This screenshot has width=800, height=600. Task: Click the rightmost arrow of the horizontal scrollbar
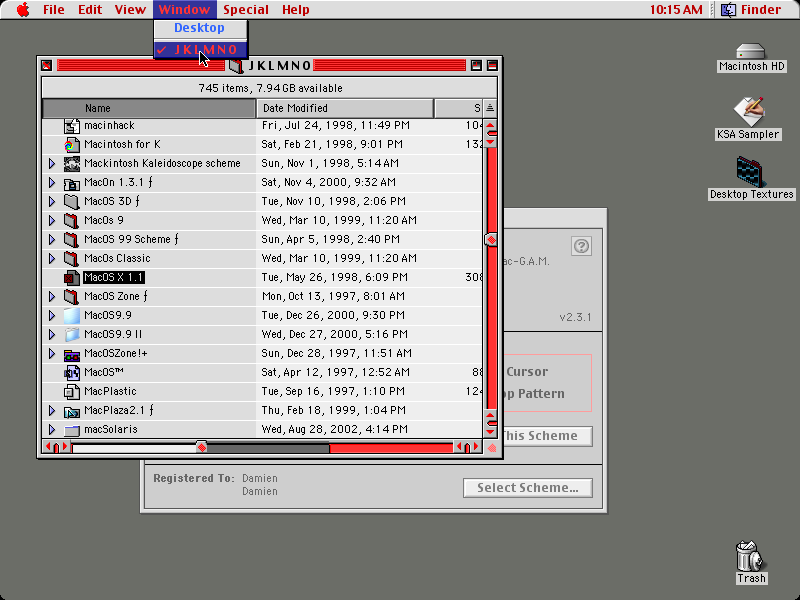tap(476, 447)
